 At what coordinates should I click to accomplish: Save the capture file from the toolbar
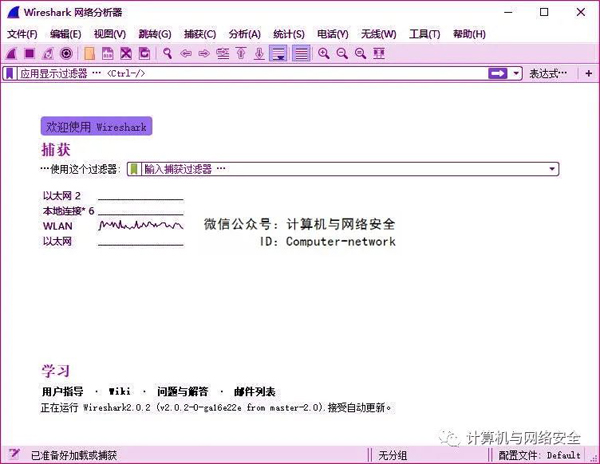[x=108, y=53]
